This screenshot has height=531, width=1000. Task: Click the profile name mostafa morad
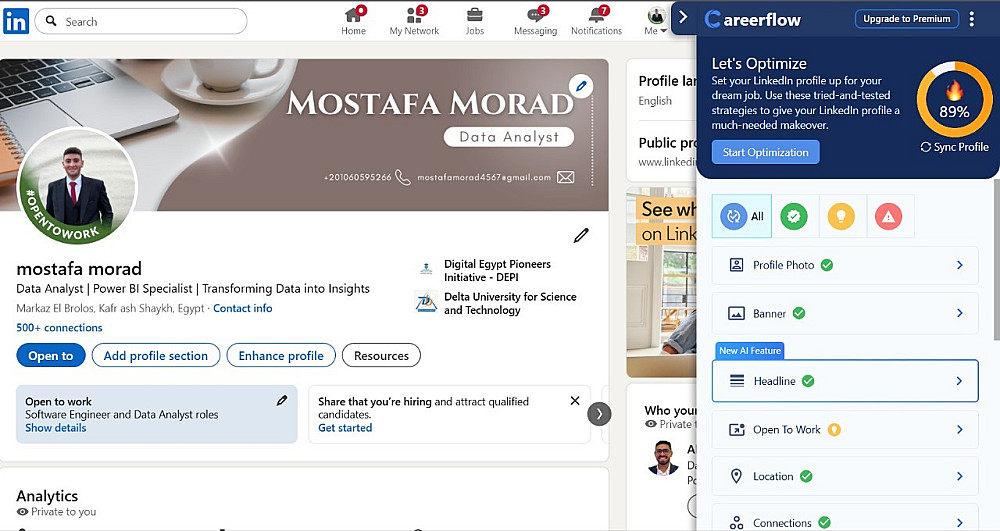(x=79, y=269)
